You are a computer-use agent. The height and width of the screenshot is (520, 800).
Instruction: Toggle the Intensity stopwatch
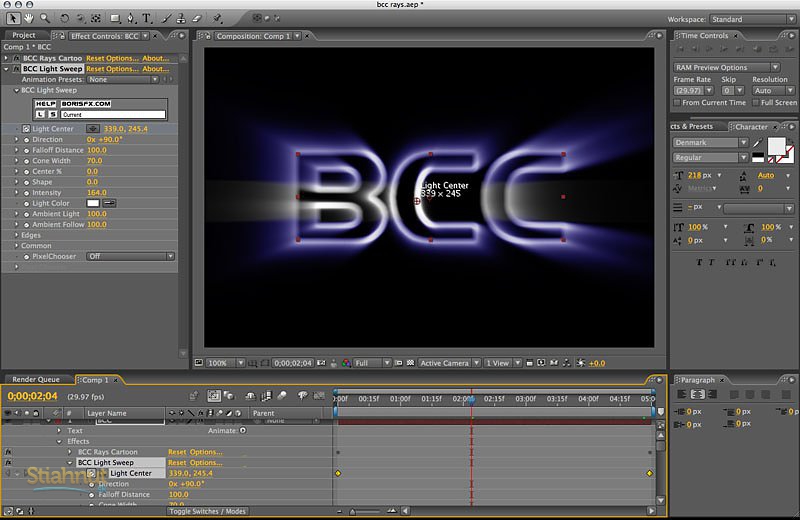(x=27, y=193)
